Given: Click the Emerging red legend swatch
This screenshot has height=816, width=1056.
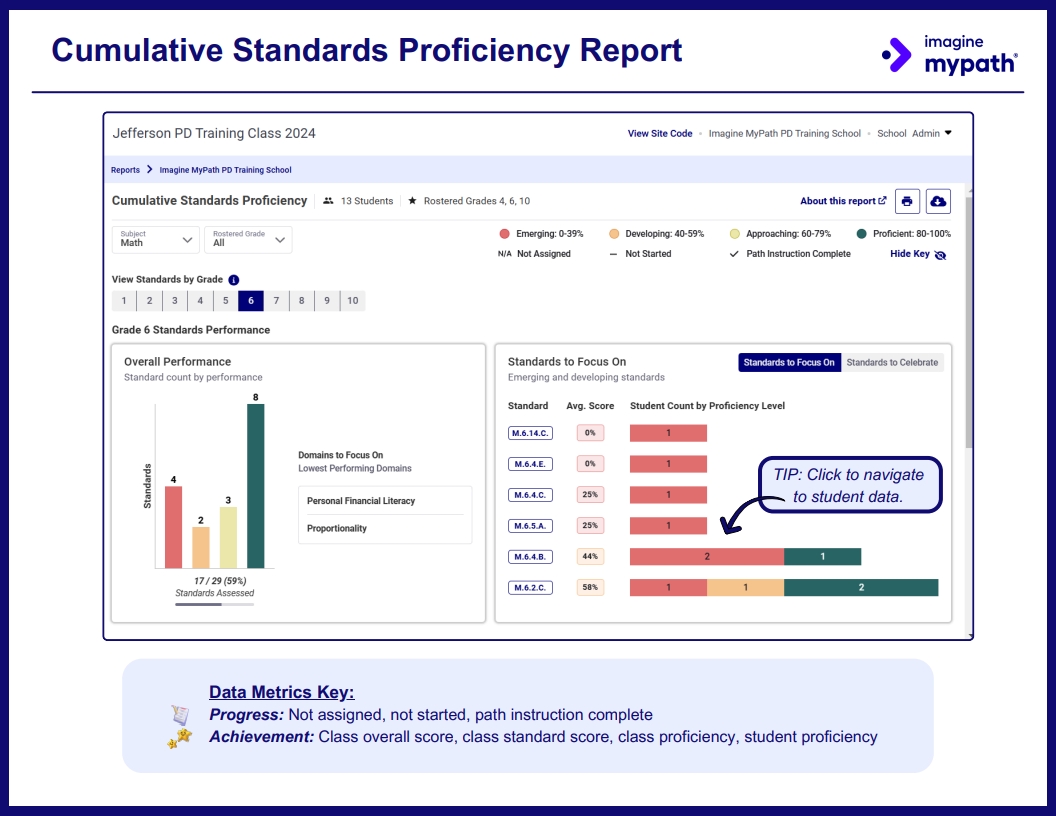Looking at the screenshot, I should click(504, 234).
